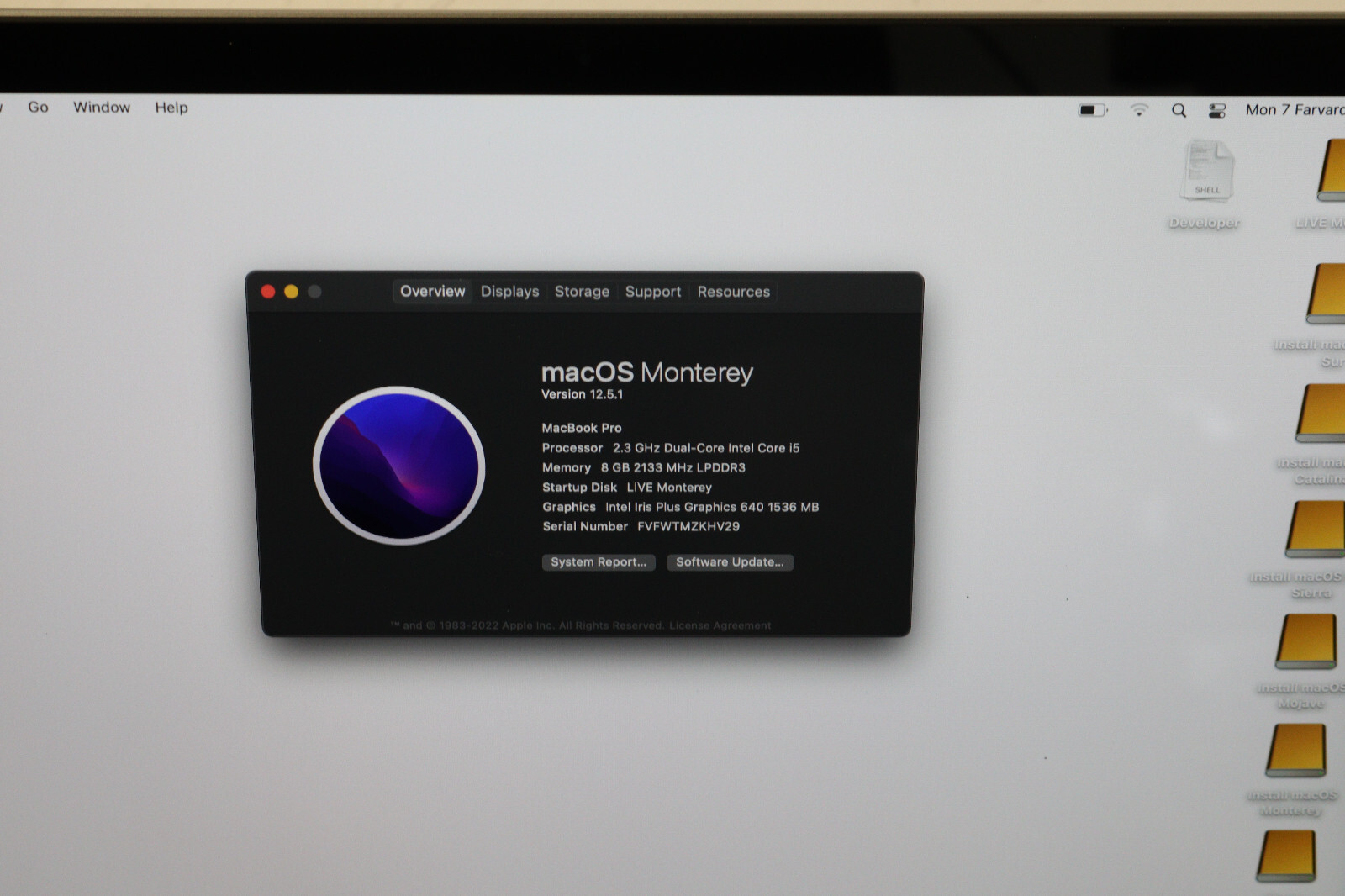Select the Install macOS Monterey drive
The image size is (1345, 896).
coord(1296,751)
